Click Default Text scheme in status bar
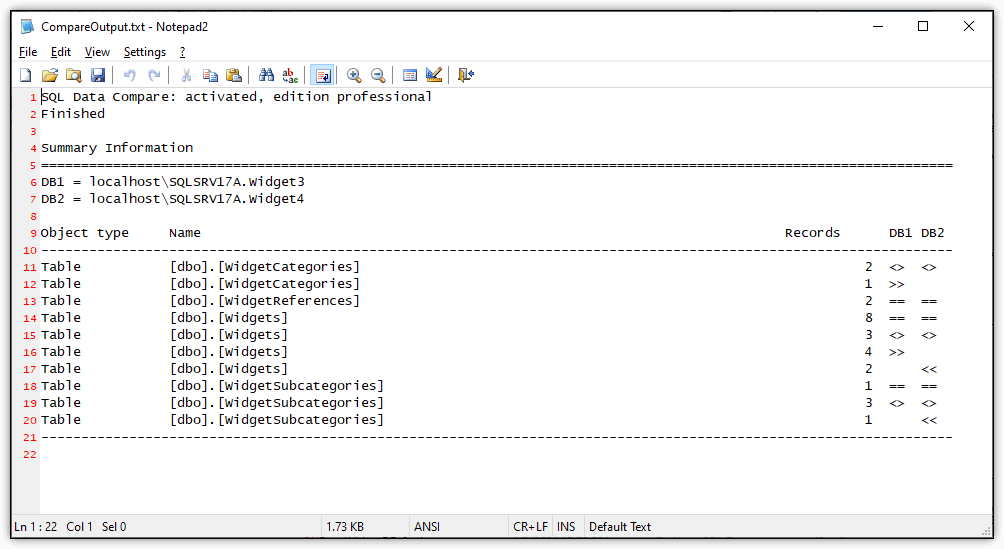This screenshot has width=1004, height=549. [x=620, y=527]
